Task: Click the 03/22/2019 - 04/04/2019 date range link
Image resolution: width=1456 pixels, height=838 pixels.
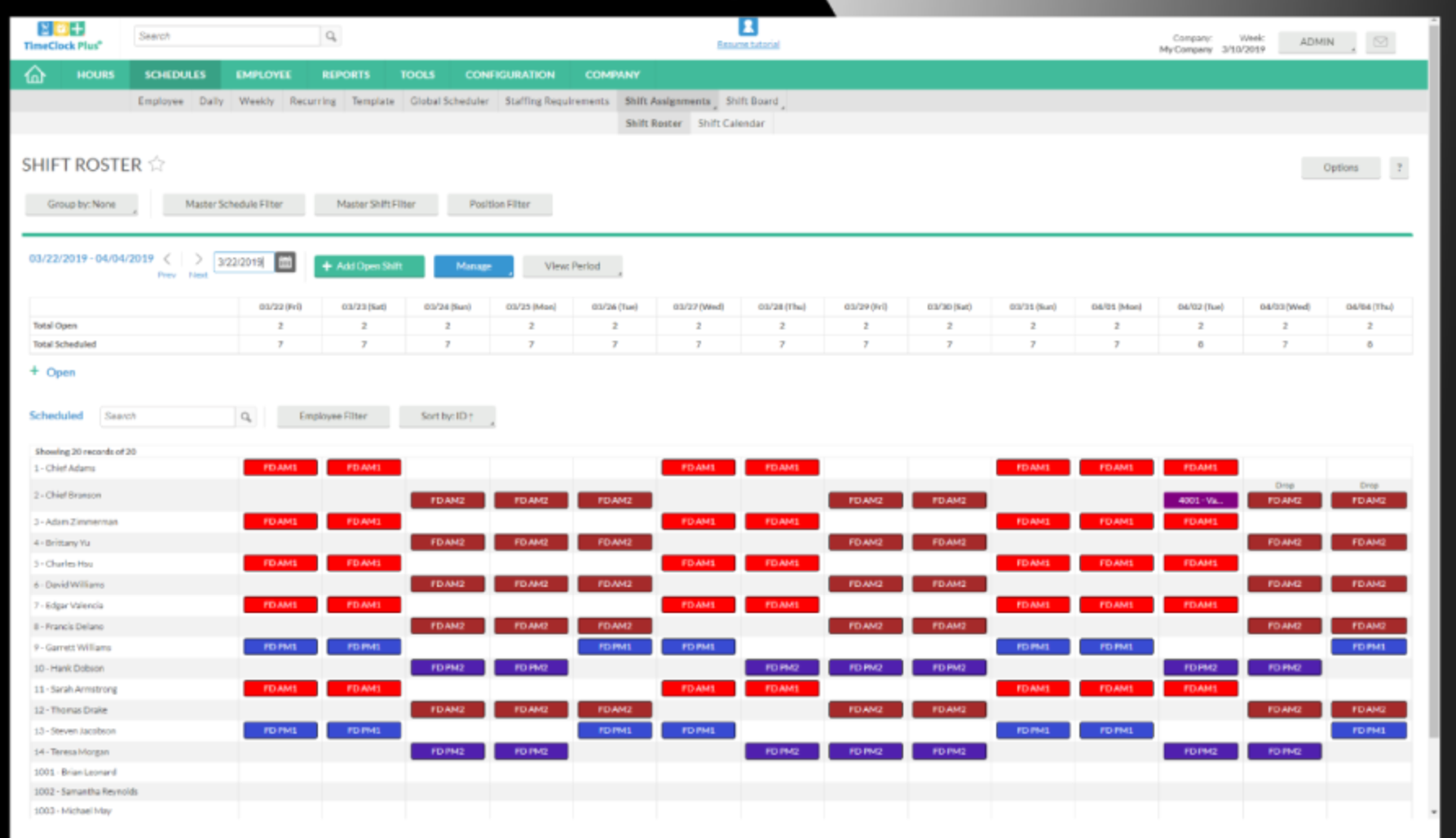Action: pos(91,258)
